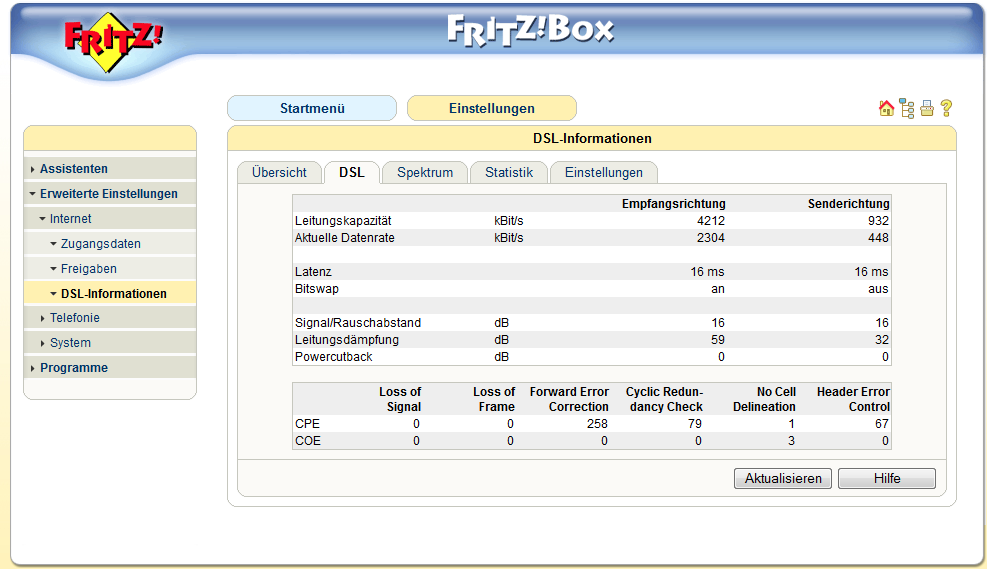Image resolution: width=987 pixels, height=569 pixels.
Task: Open the Einstellungen tab in DSL-Informationen
Action: (604, 172)
